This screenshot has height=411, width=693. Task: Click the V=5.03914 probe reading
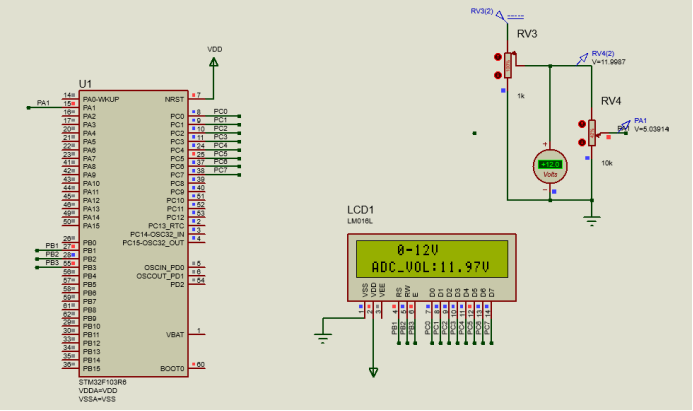(651, 129)
